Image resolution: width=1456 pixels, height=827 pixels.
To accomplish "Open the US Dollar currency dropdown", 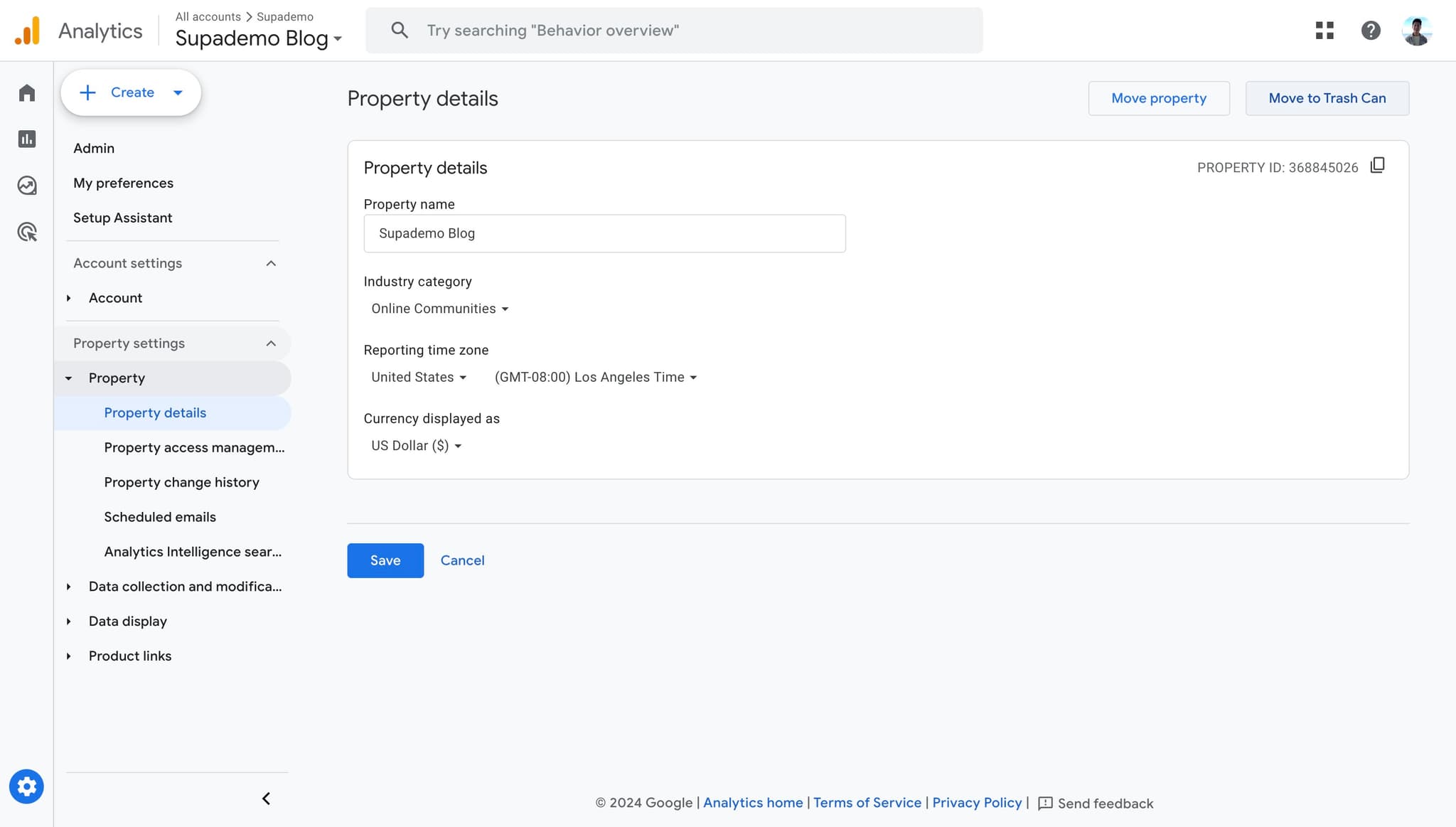I will pos(416,446).
